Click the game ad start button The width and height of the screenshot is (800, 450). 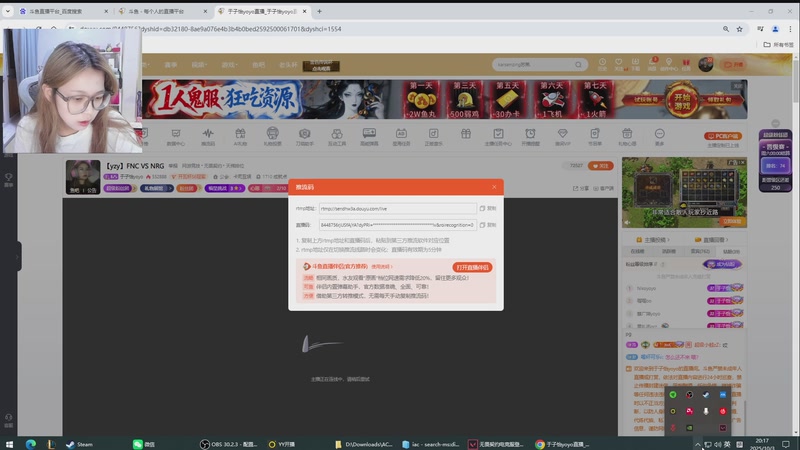pyautogui.click(x=682, y=100)
